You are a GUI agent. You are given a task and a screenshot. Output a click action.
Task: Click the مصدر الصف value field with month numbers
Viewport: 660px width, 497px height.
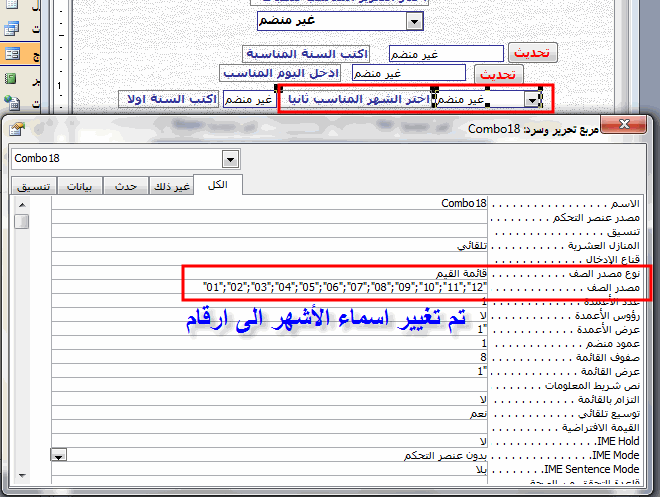pos(269,287)
